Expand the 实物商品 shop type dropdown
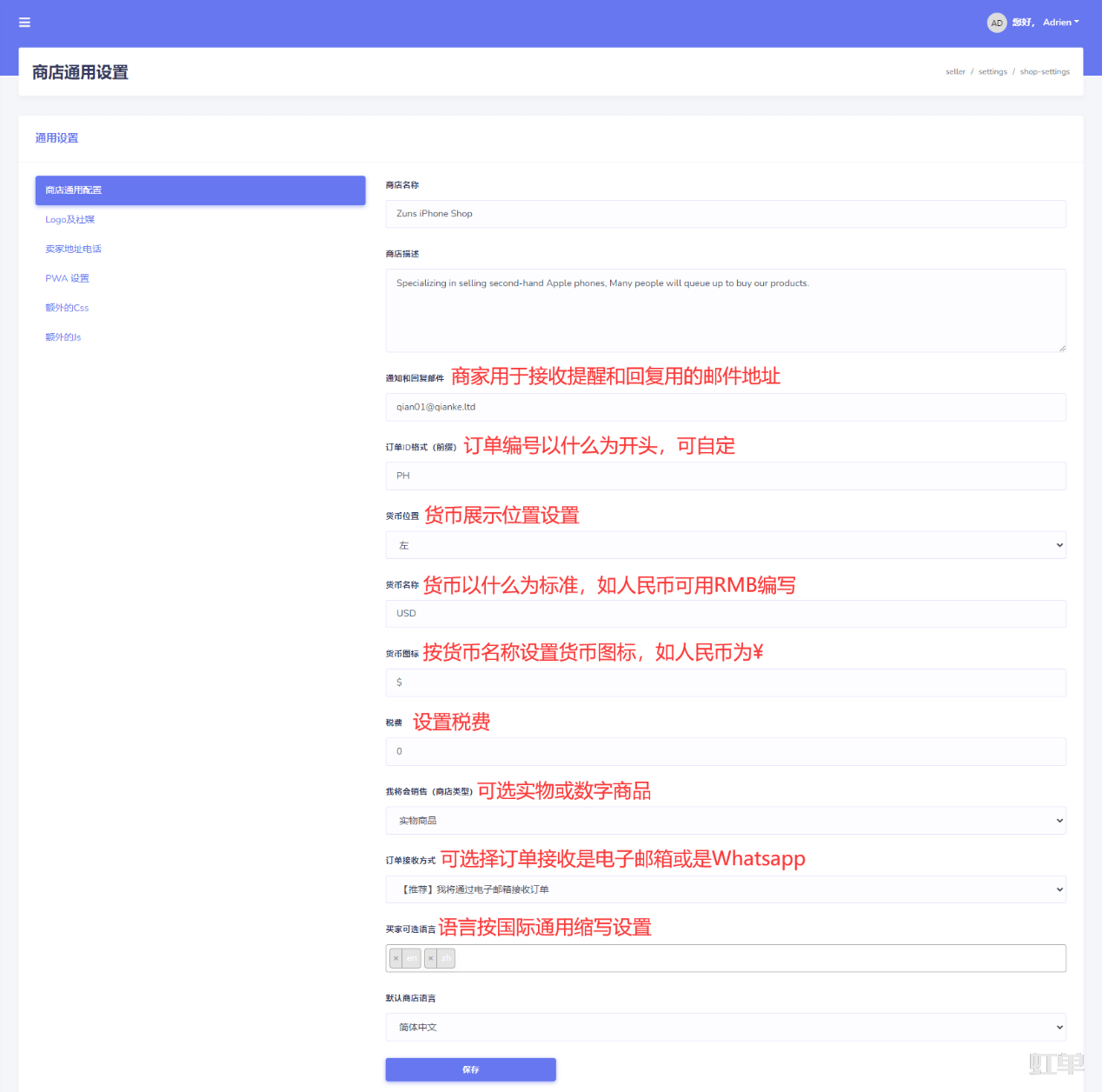The width and height of the screenshot is (1102, 1092). [x=726, y=821]
